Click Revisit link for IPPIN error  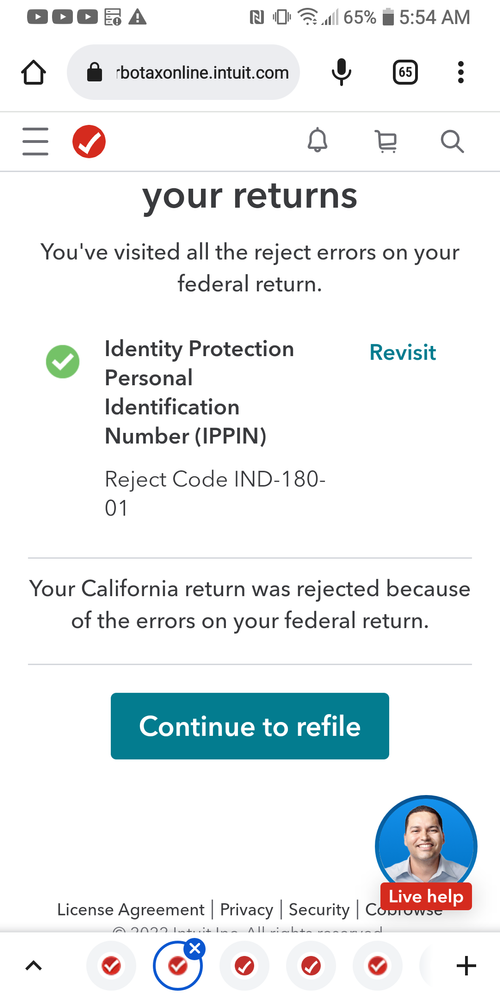pyautogui.click(x=403, y=352)
